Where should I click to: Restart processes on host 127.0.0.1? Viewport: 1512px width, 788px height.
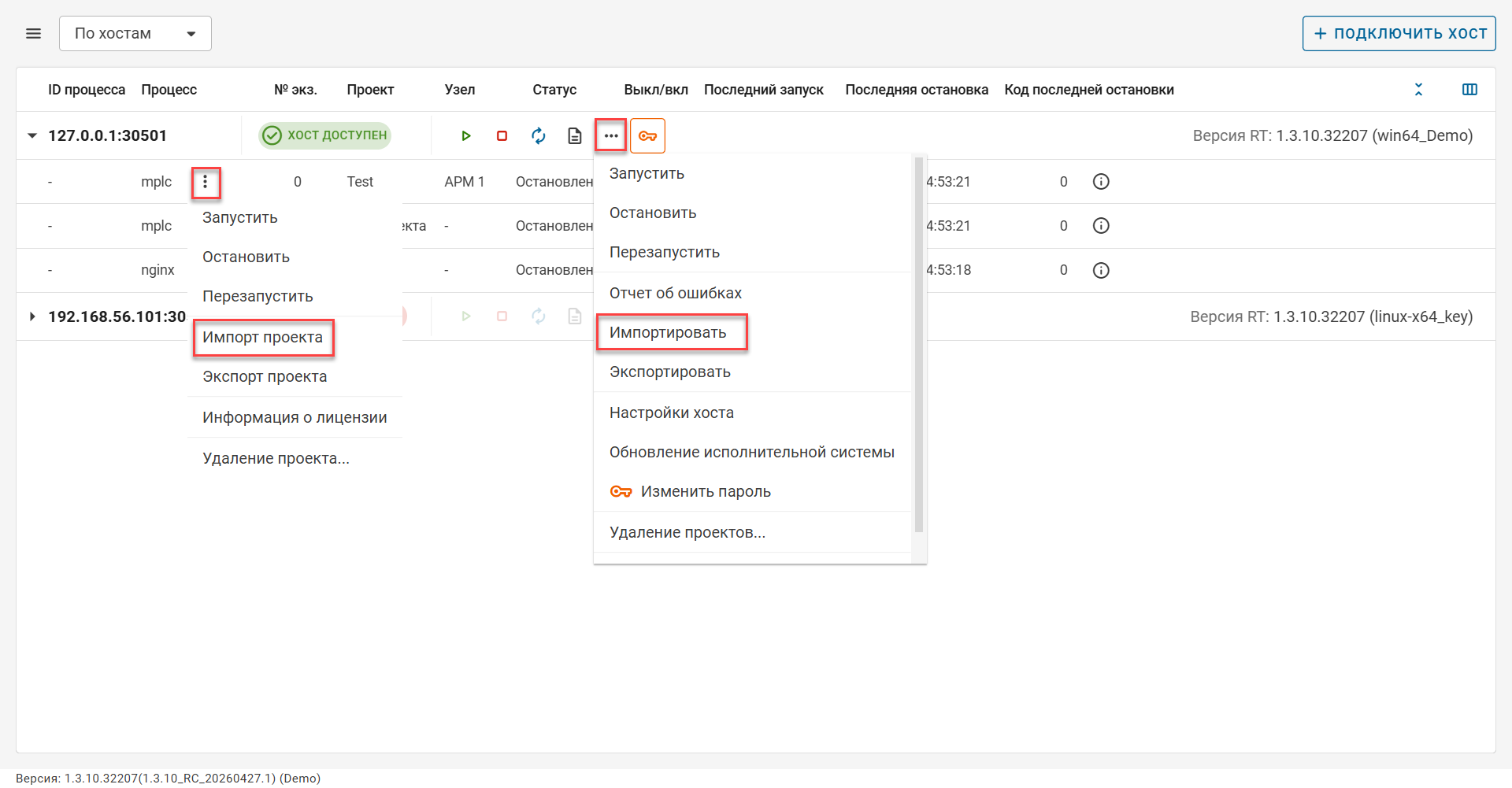[539, 136]
